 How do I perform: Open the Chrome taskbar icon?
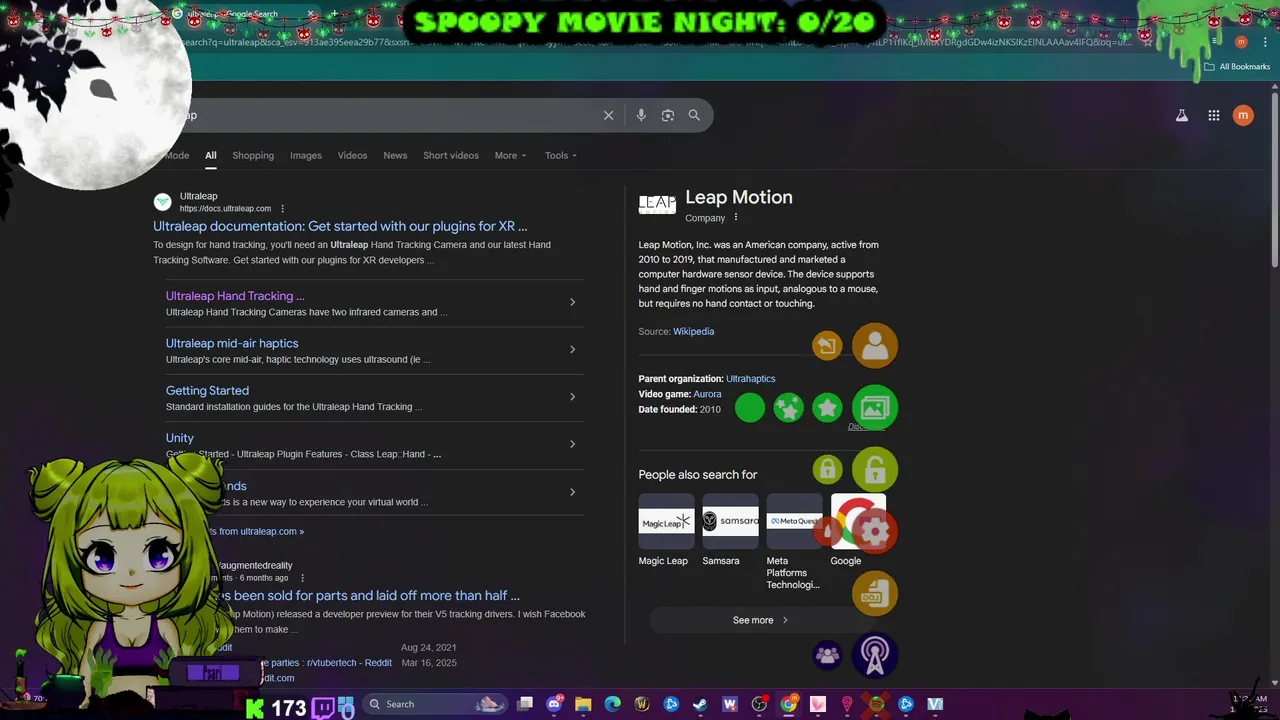[788, 704]
